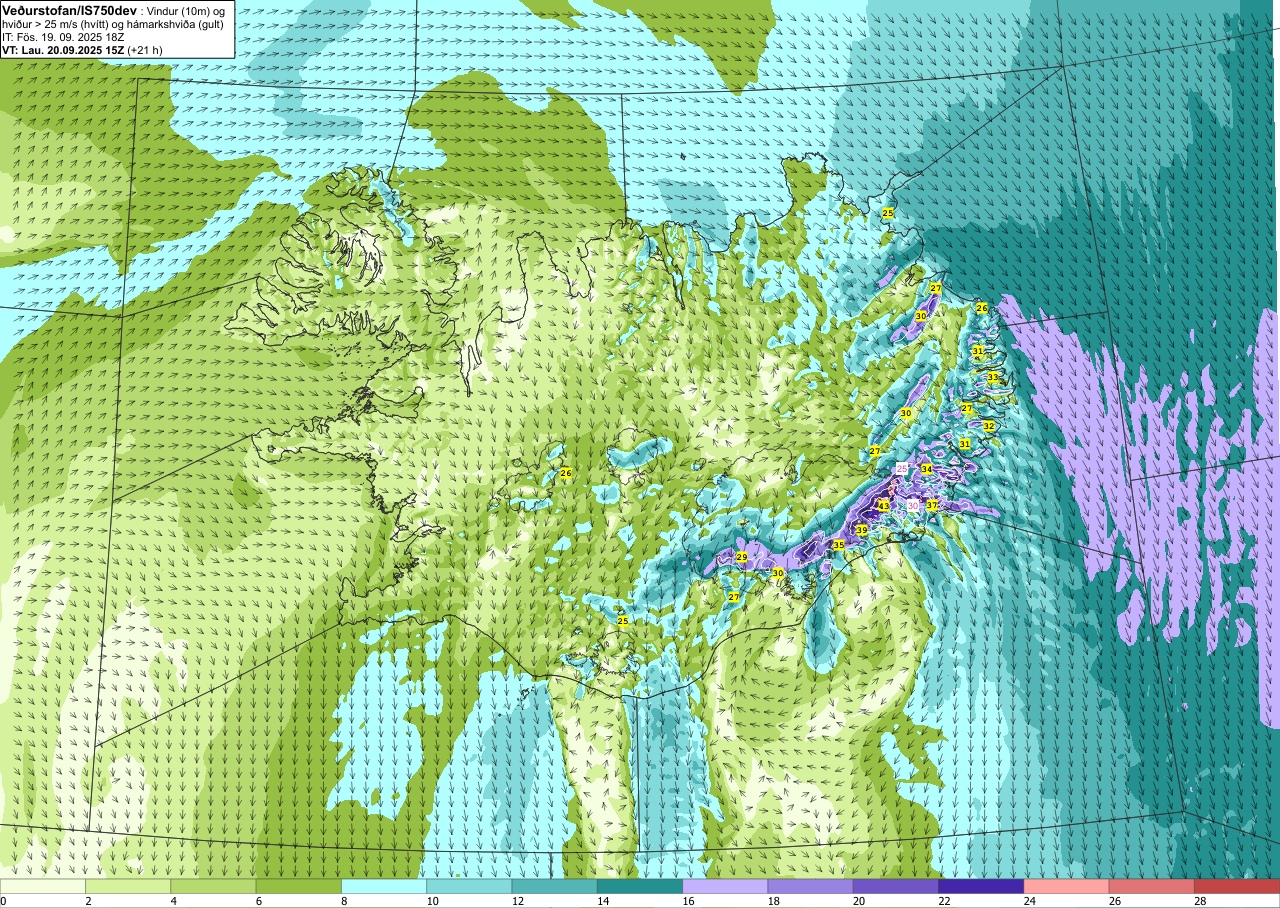
Task: Select the 18–20 m/s purple swatch
Action: pos(810,886)
